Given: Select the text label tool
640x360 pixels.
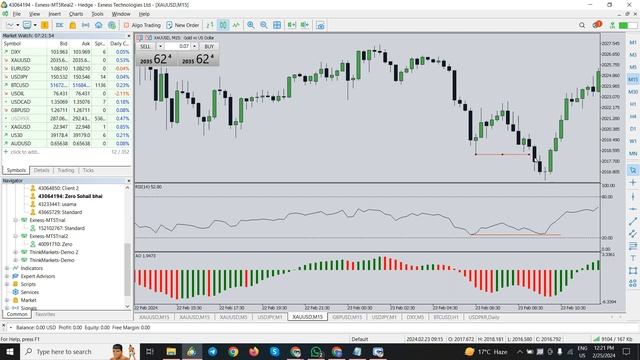Looking at the screenshot, I should point(633,258).
